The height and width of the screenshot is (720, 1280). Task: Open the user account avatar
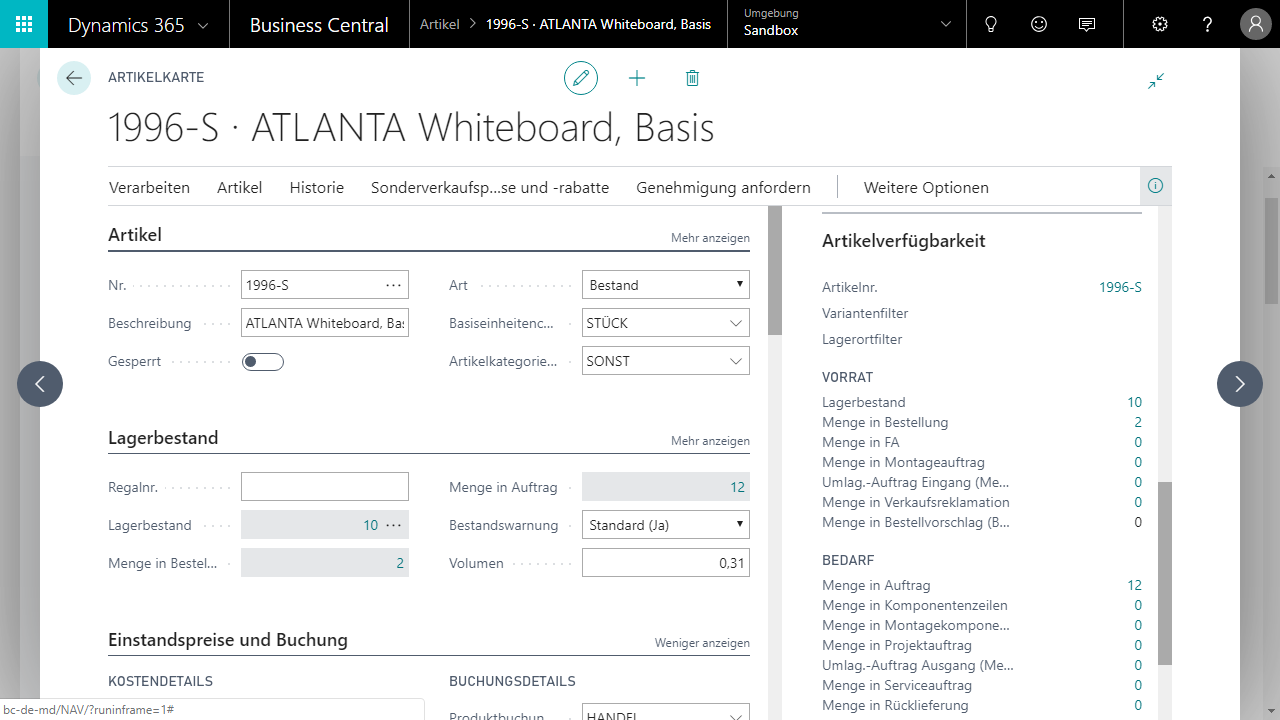tap(1256, 24)
